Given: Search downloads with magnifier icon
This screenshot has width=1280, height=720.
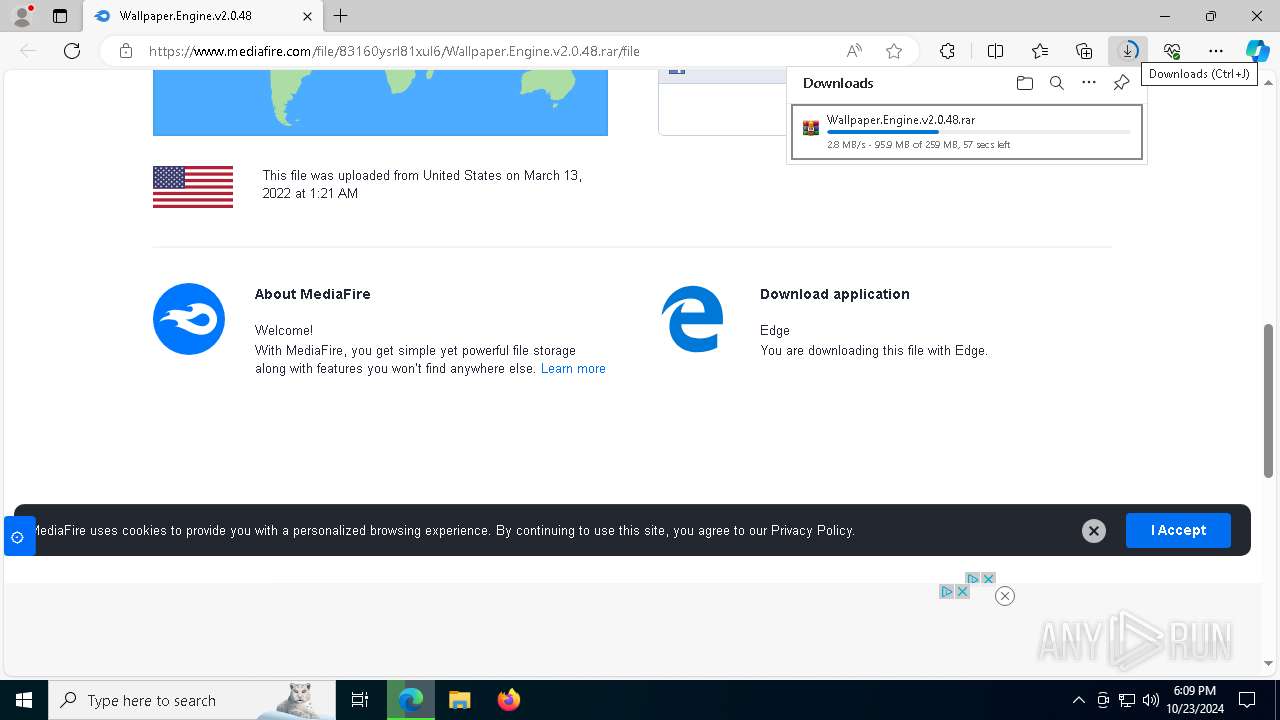Looking at the screenshot, I should (1056, 83).
